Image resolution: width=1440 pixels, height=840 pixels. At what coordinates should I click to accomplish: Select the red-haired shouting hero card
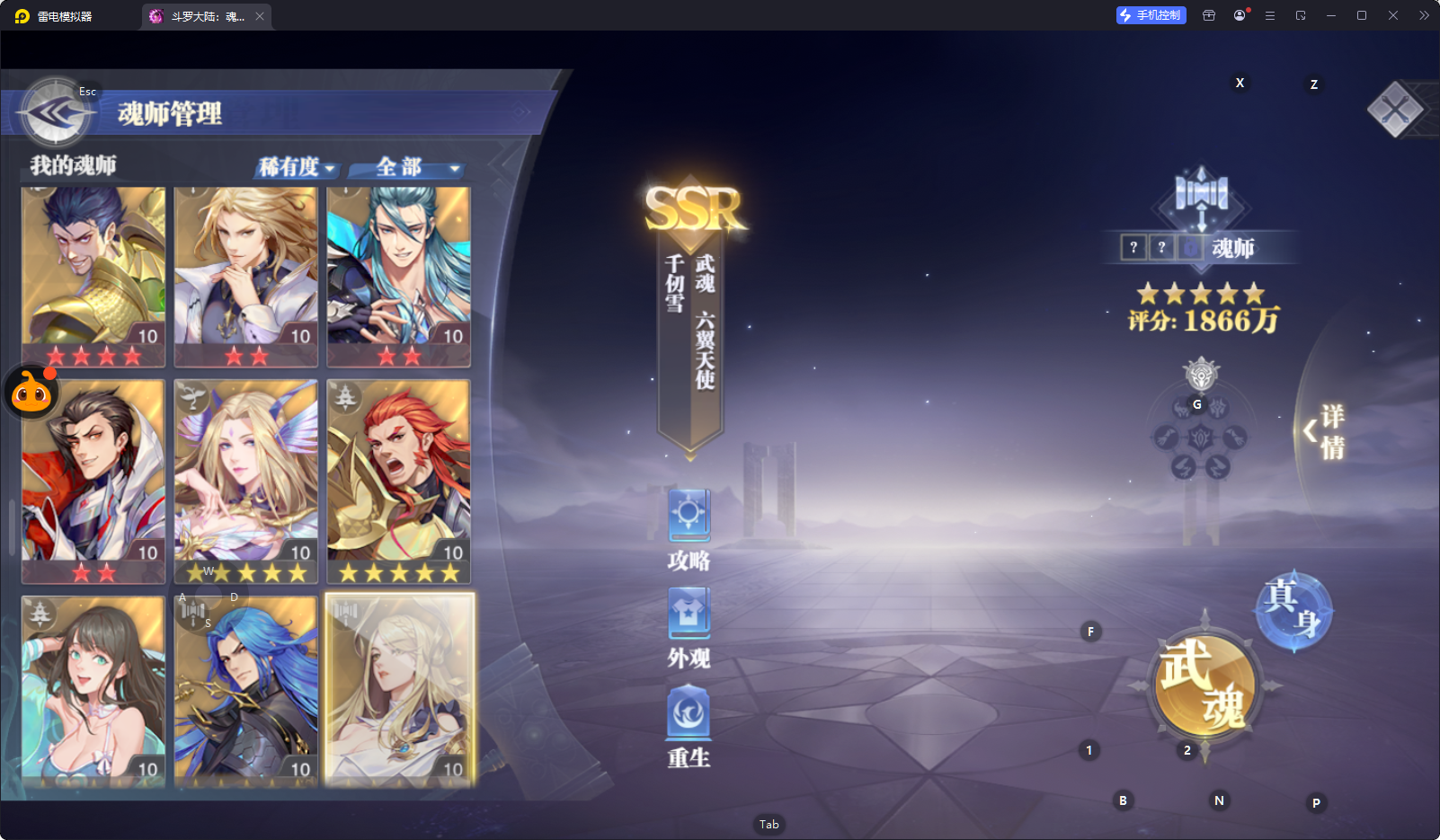(x=399, y=482)
